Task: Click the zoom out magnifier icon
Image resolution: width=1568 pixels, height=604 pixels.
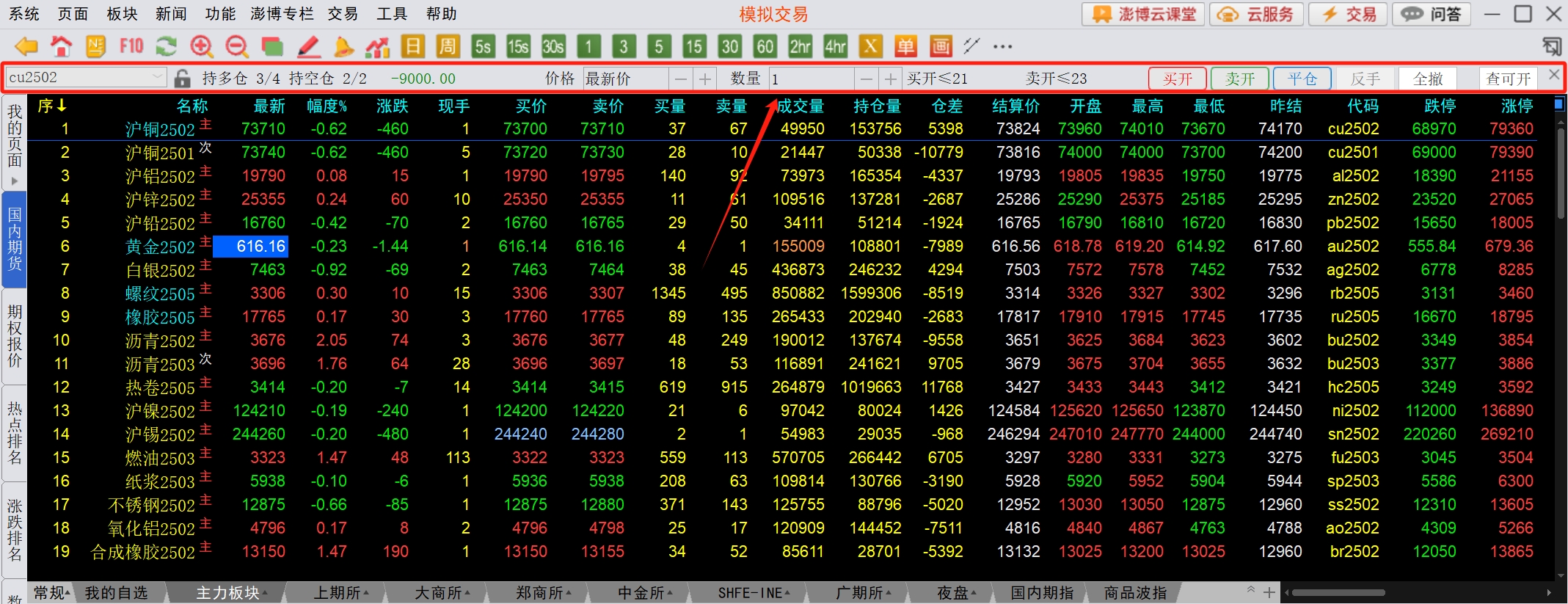Action: point(236,46)
